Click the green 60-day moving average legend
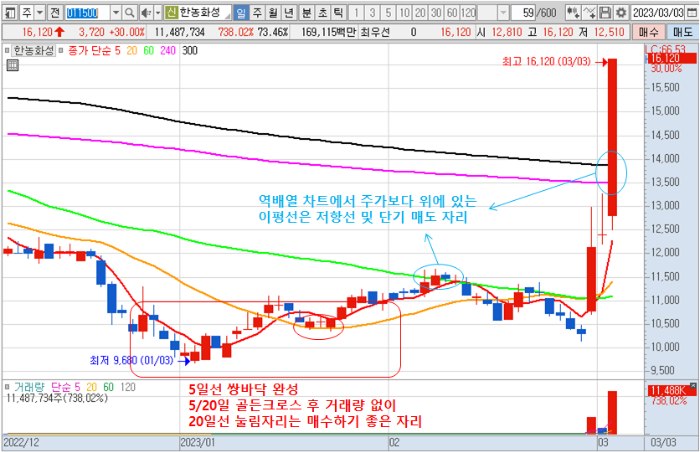 point(149,50)
